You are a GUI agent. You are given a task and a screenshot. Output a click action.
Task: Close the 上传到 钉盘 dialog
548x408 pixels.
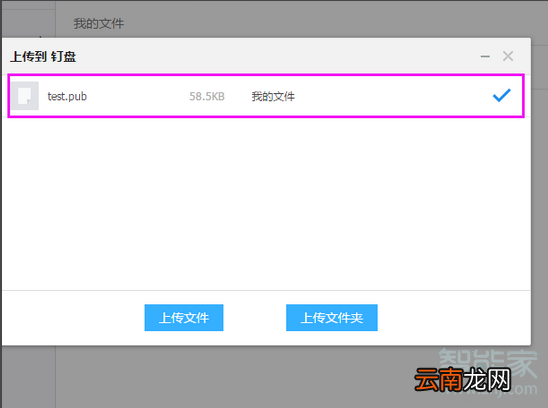(x=508, y=56)
